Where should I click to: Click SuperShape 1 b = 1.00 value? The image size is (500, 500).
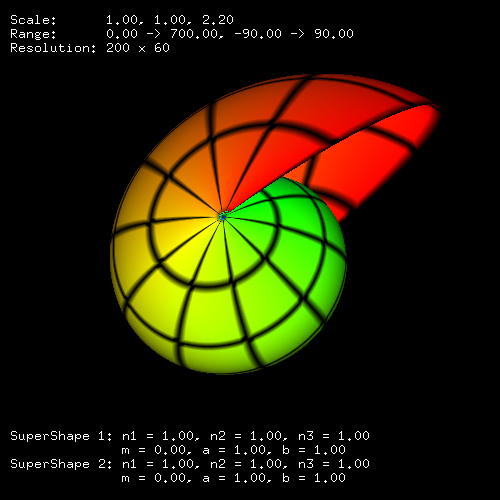314,450
